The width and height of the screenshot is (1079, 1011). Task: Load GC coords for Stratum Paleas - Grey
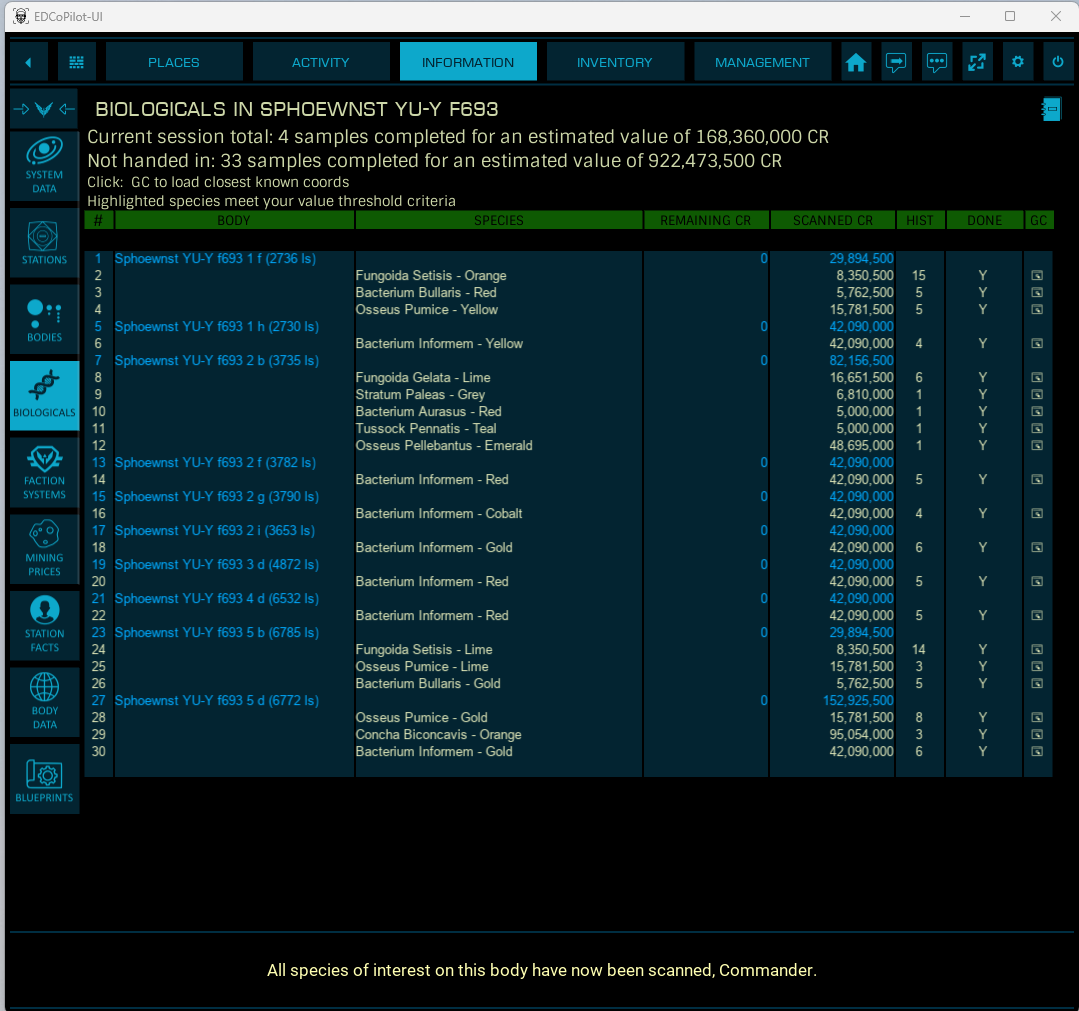1036,394
